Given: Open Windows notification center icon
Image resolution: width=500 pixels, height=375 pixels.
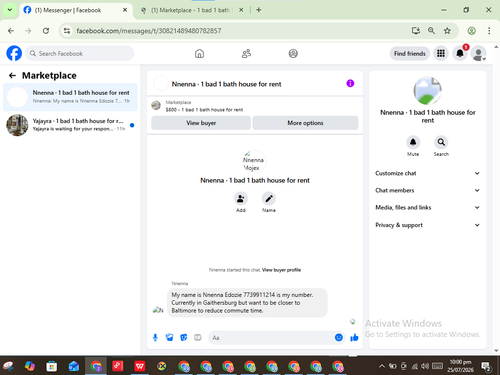Looking at the screenshot, I should (x=486, y=366).
